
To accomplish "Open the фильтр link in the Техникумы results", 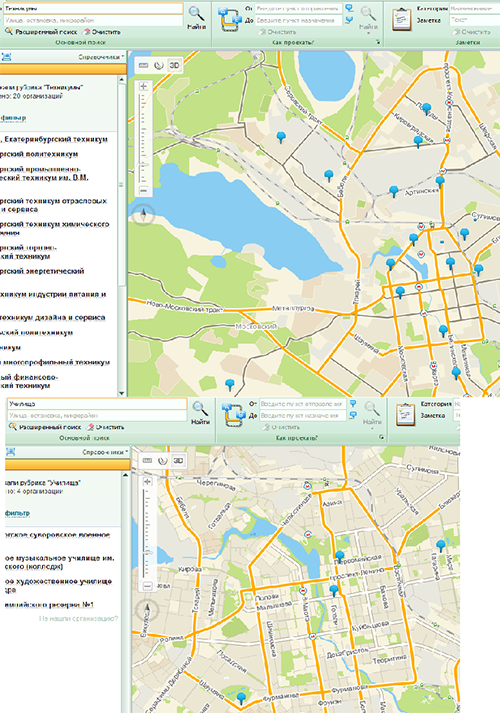I will point(13,118).
